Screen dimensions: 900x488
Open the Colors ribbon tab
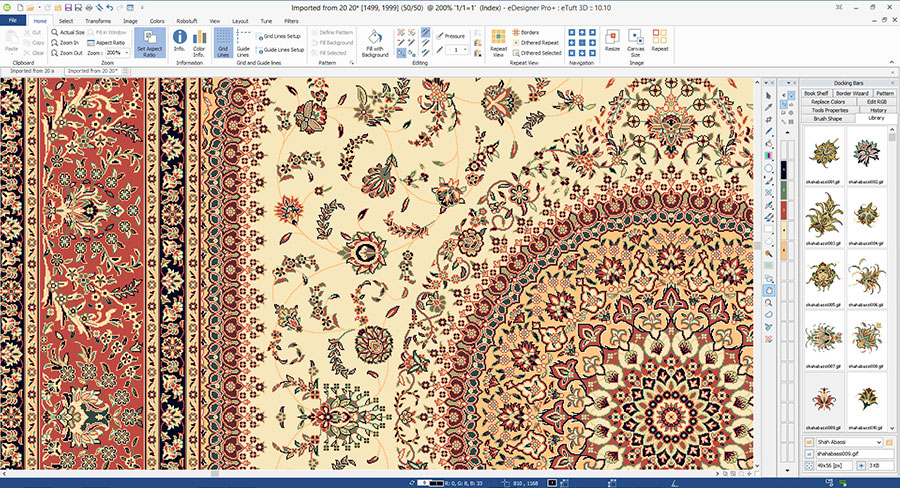[157, 21]
